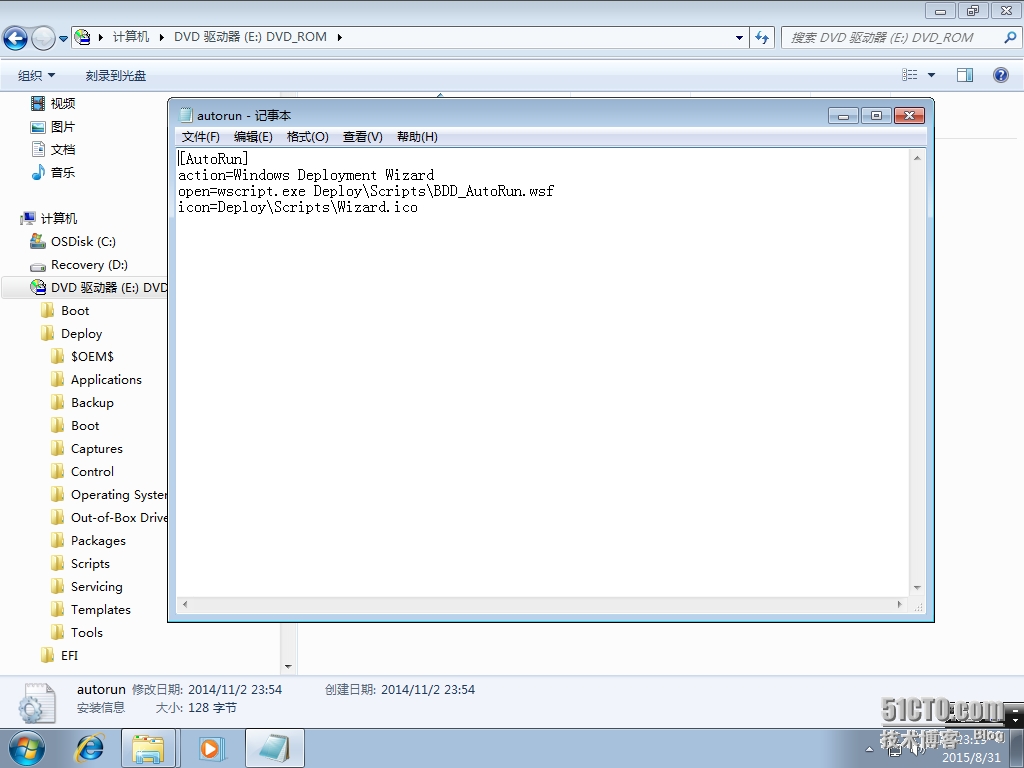1024x768 pixels.
Task: Click 刻录到光盘 toolbar button
Action: pyautogui.click(x=116, y=75)
